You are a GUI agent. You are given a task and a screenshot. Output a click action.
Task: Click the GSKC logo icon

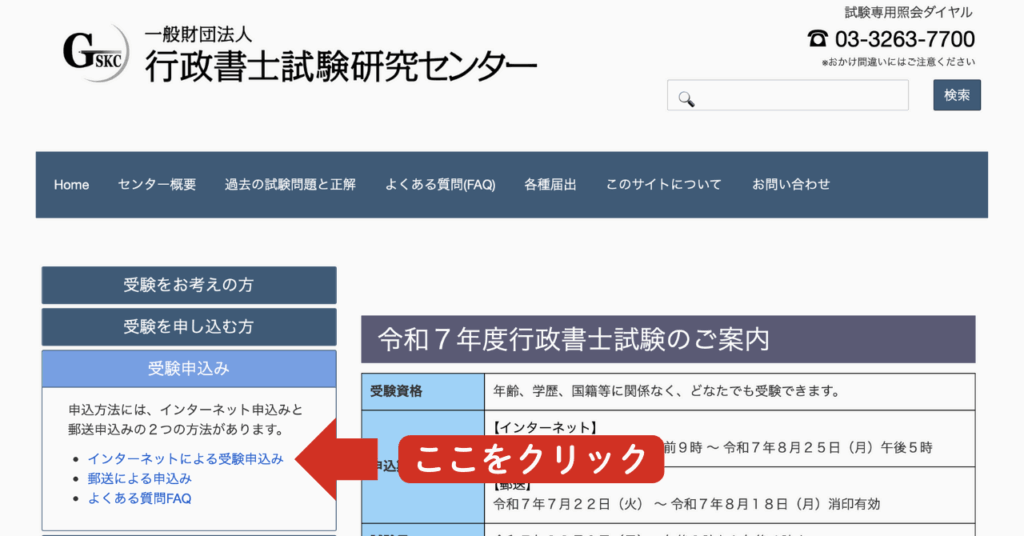tap(94, 54)
